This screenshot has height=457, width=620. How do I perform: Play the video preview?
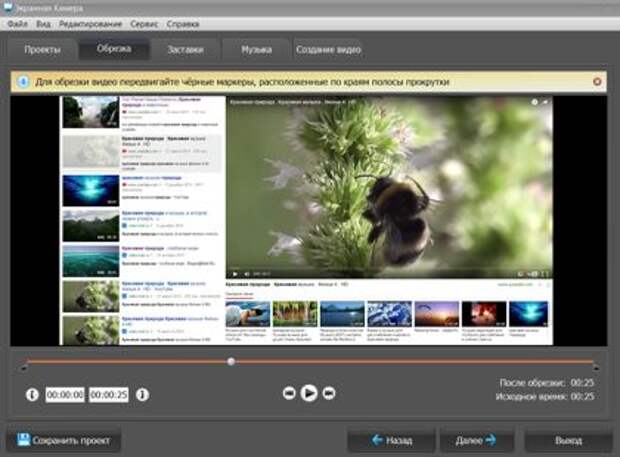click(309, 393)
